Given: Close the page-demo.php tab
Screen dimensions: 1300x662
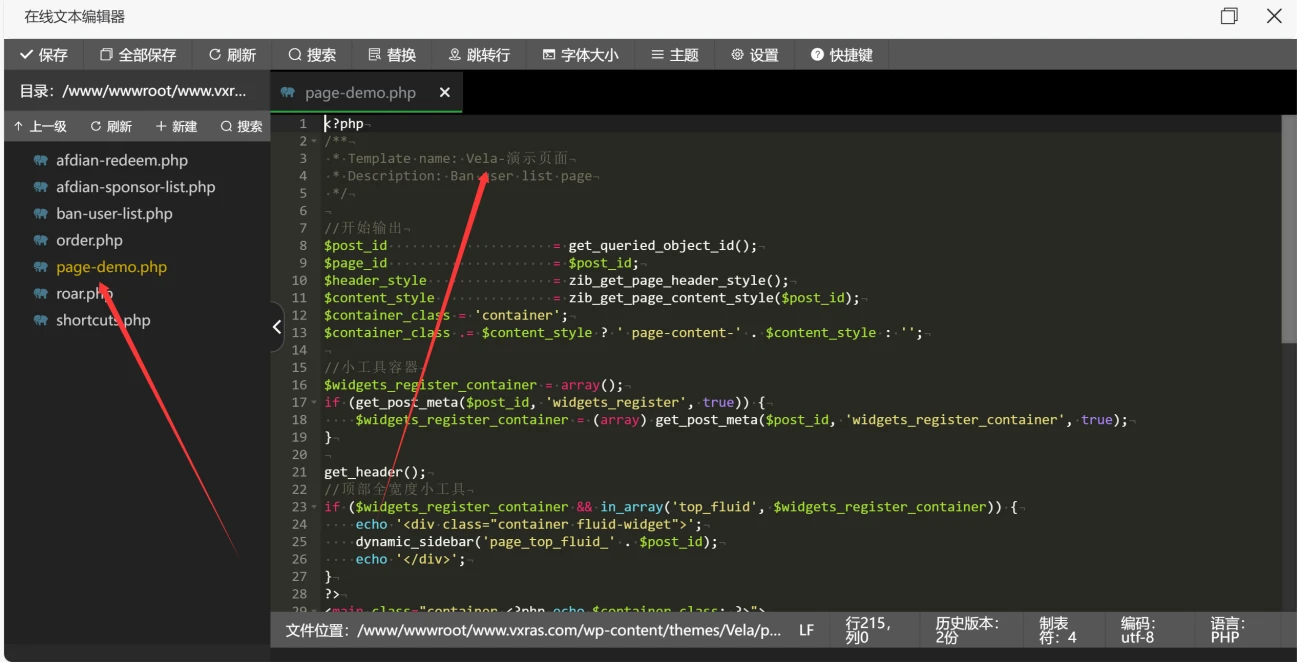Looking at the screenshot, I should point(445,93).
